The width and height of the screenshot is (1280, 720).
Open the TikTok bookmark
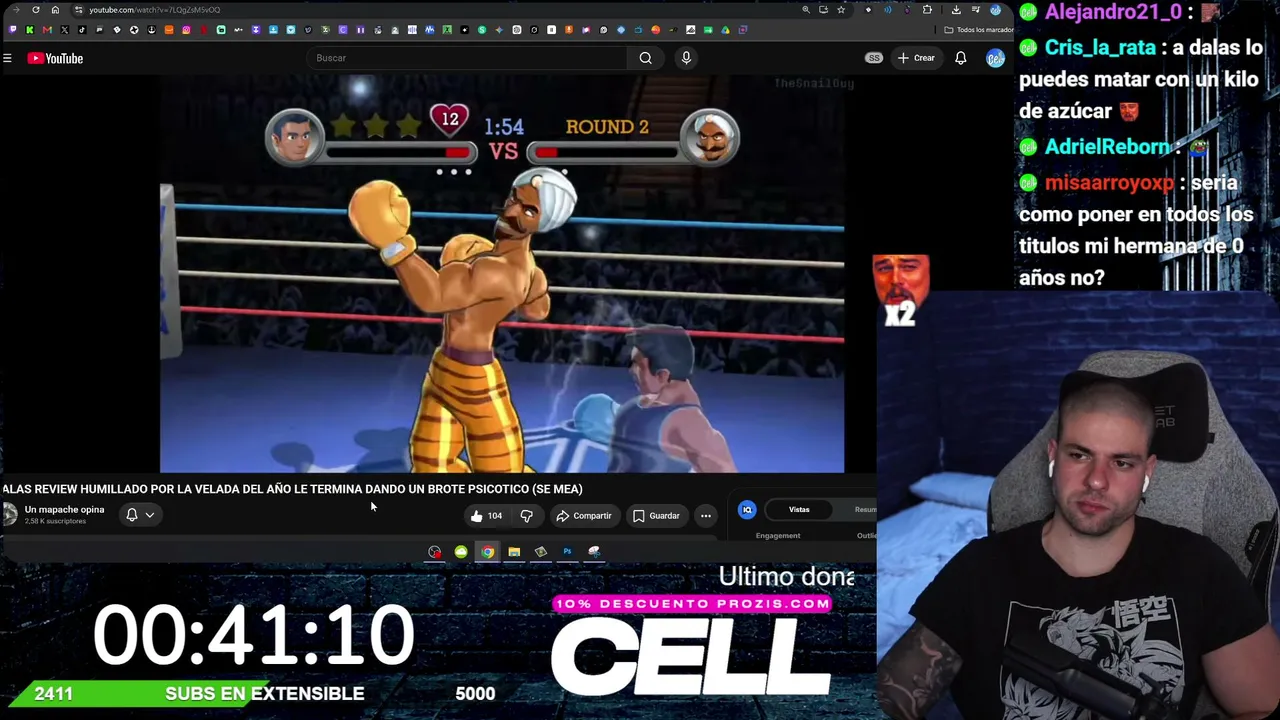(x=82, y=30)
